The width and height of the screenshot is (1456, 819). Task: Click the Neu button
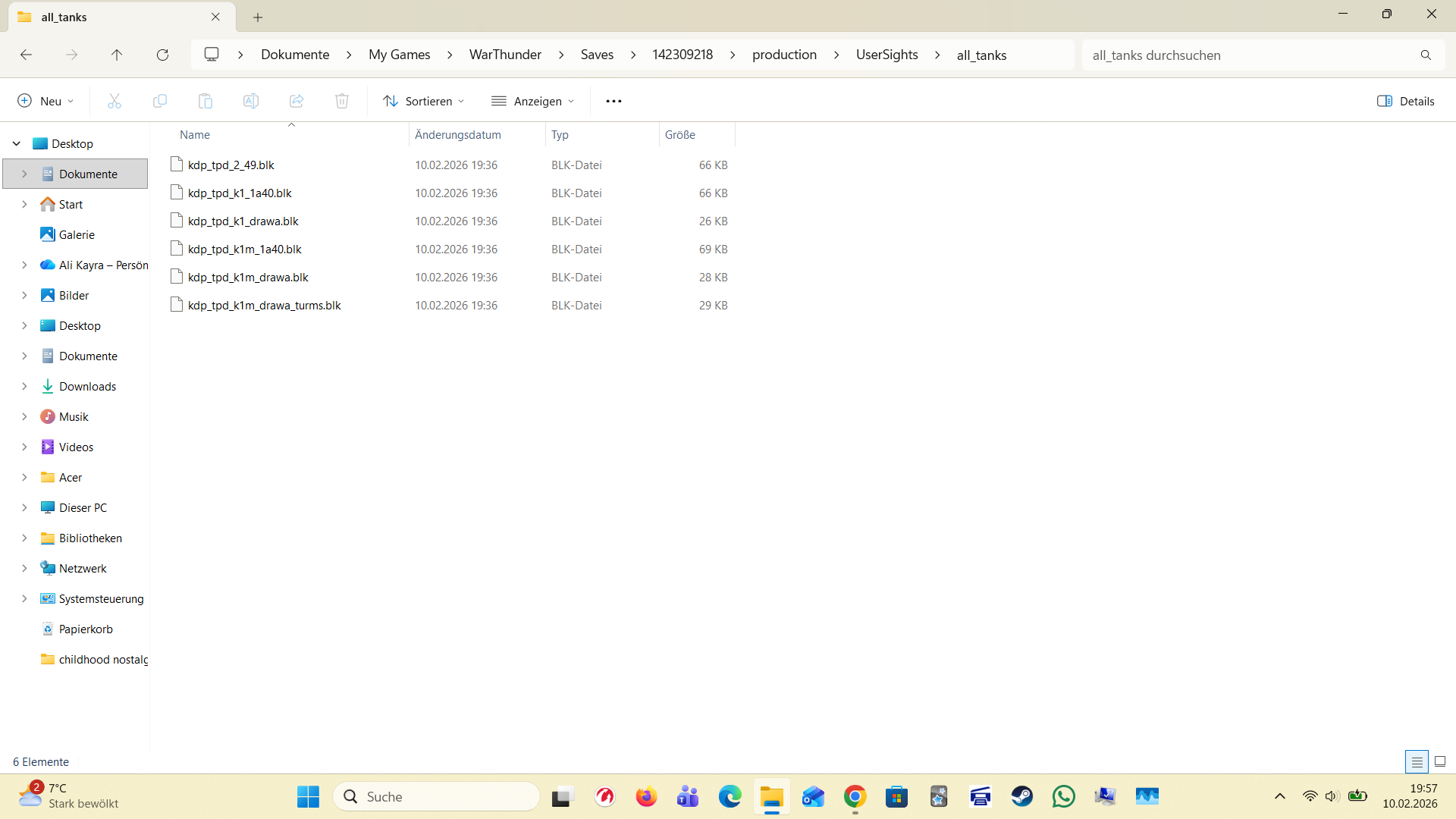tap(45, 101)
